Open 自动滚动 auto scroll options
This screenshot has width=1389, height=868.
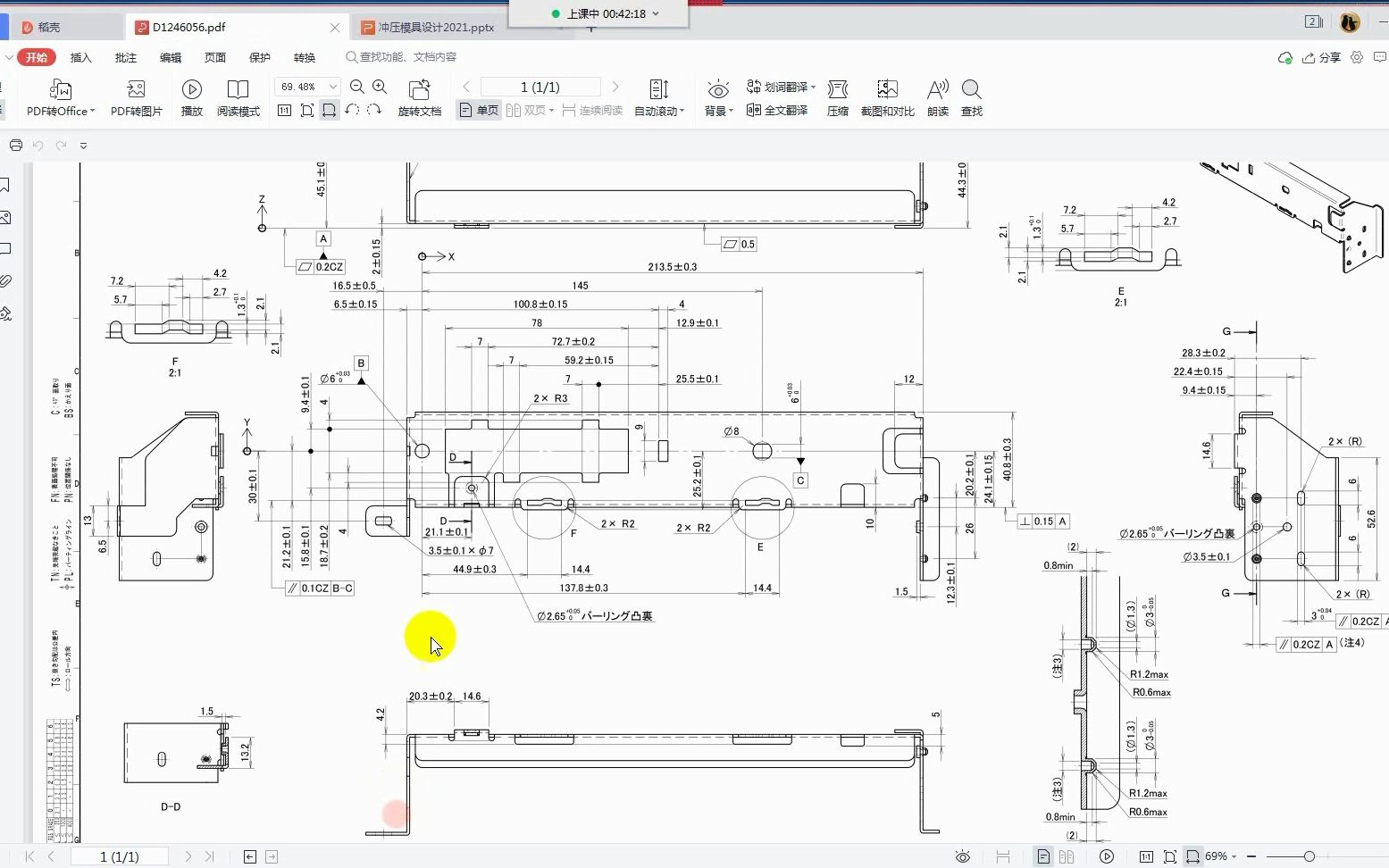point(659,98)
